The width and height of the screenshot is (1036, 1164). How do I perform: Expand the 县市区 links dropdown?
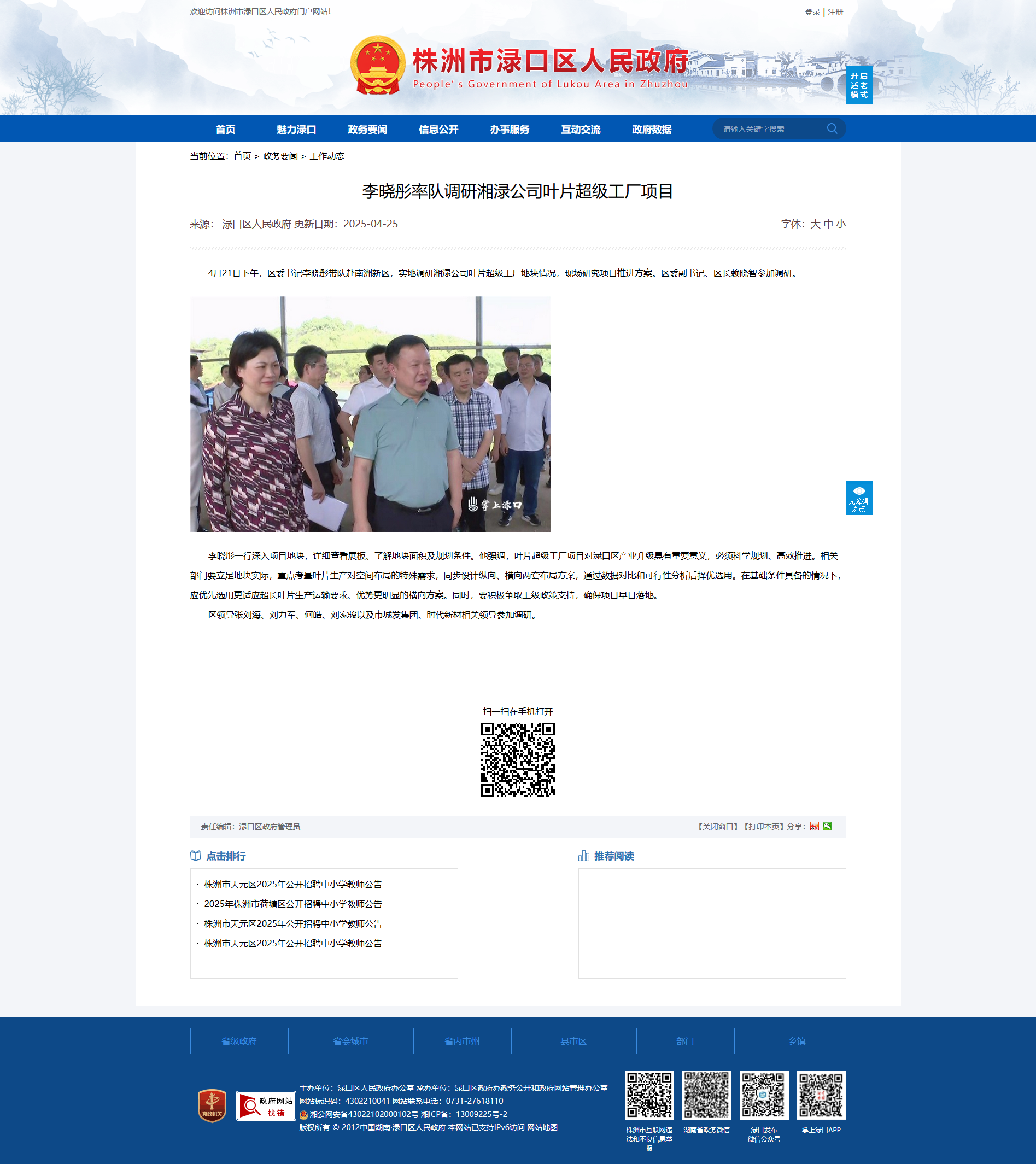[573, 1041]
